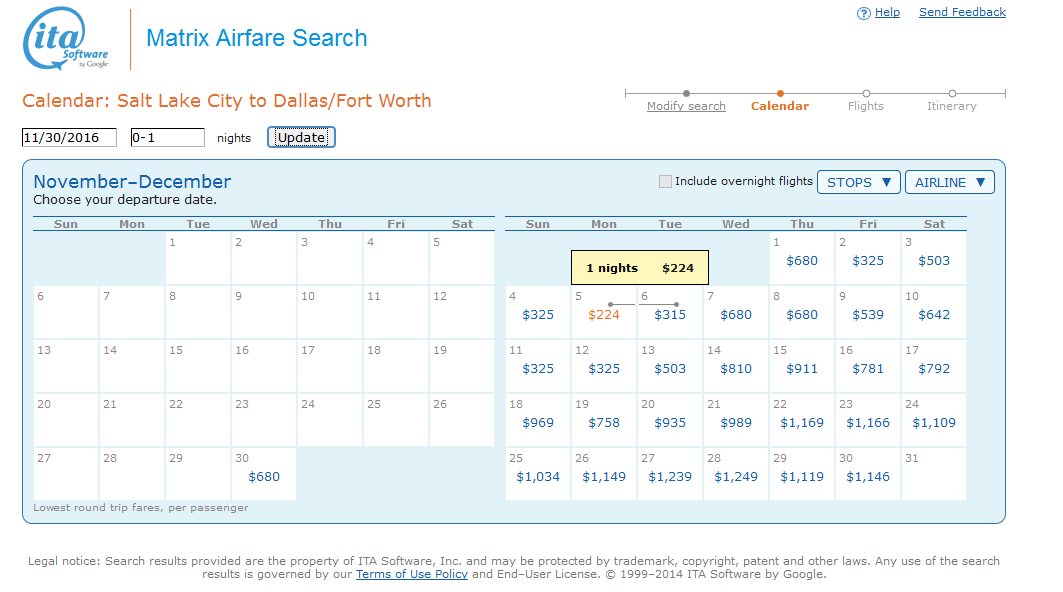The image size is (1063, 592).
Task: Click the Itinerary progress step dot
Action: [x=953, y=91]
